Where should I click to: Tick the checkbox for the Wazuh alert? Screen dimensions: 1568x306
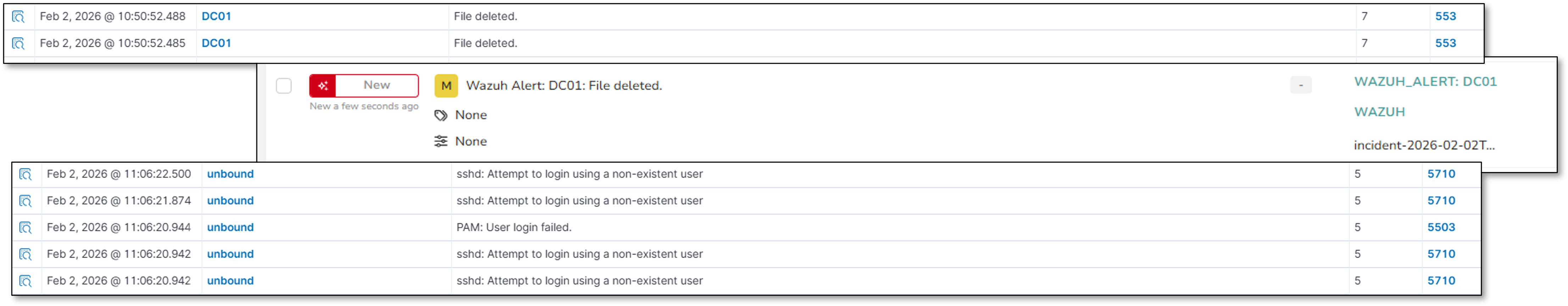(x=284, y=86)
